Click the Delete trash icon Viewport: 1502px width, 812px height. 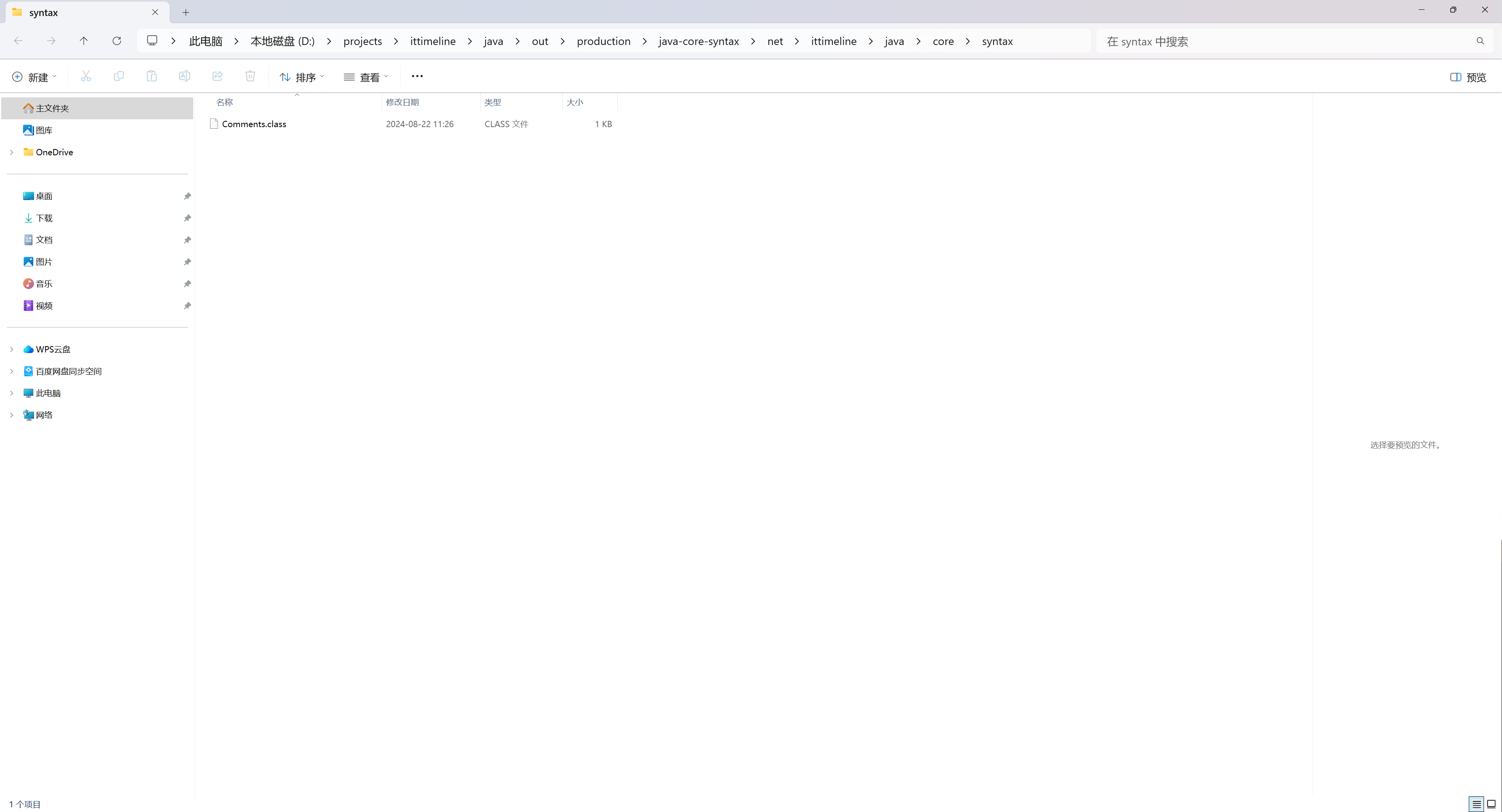coord(250,76)
